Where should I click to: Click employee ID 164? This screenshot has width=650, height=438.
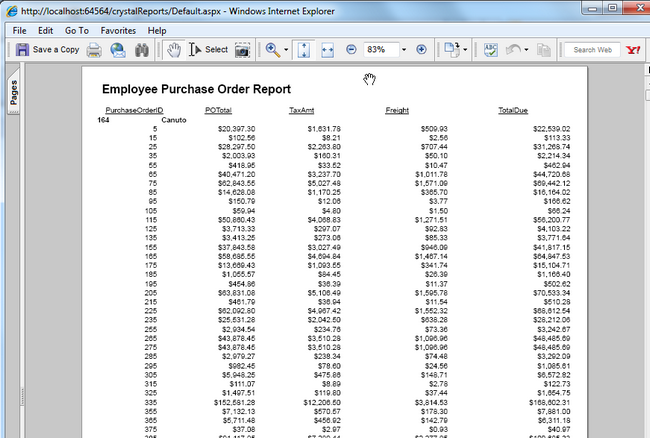tap(103, 120)
